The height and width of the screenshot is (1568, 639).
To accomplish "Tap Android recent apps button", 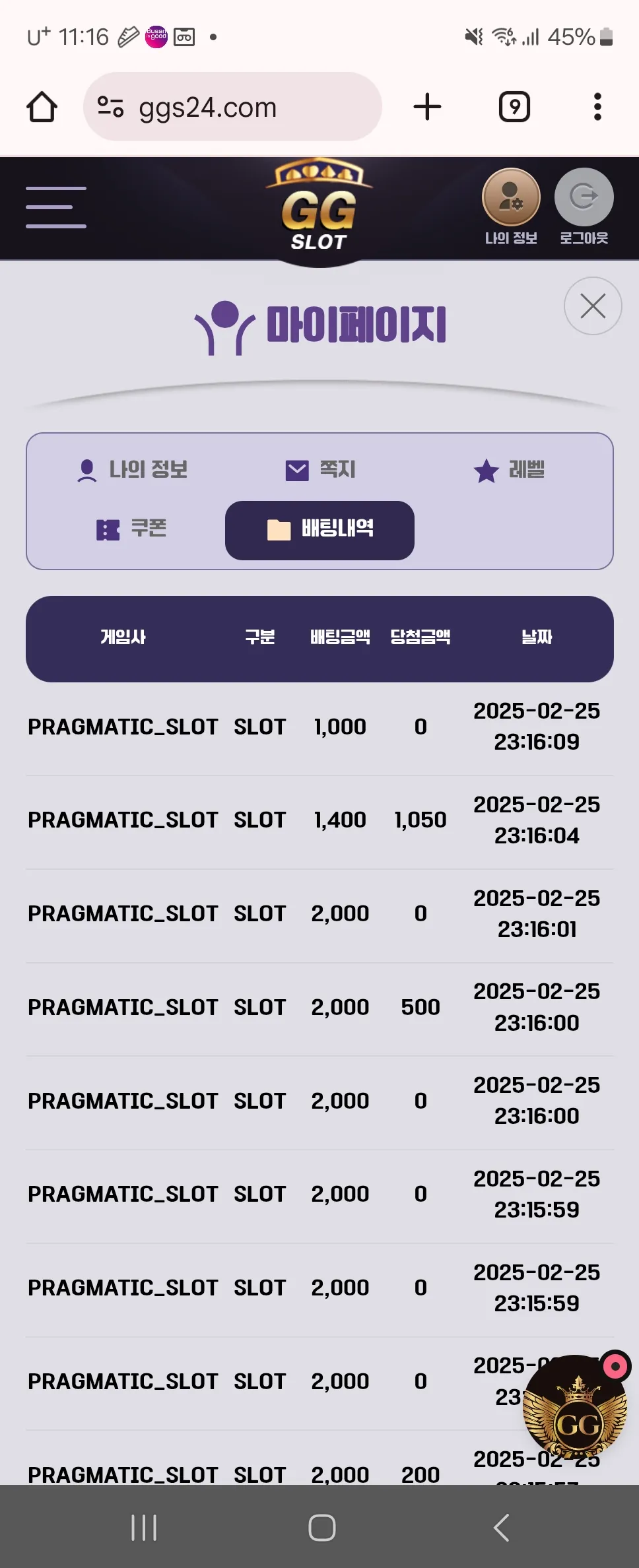I will 144,1528.
